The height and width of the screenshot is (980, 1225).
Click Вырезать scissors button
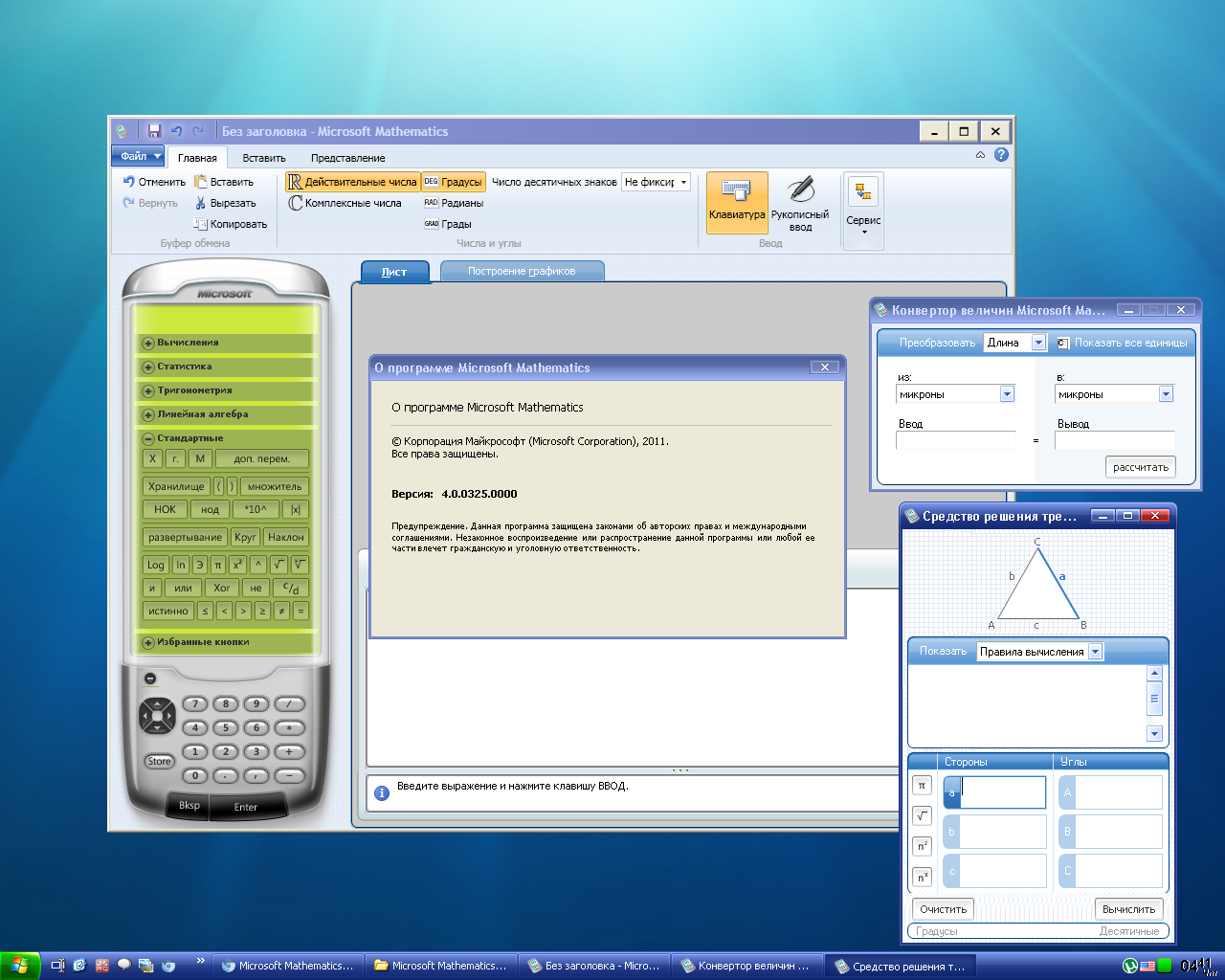(x=225, y=203)
